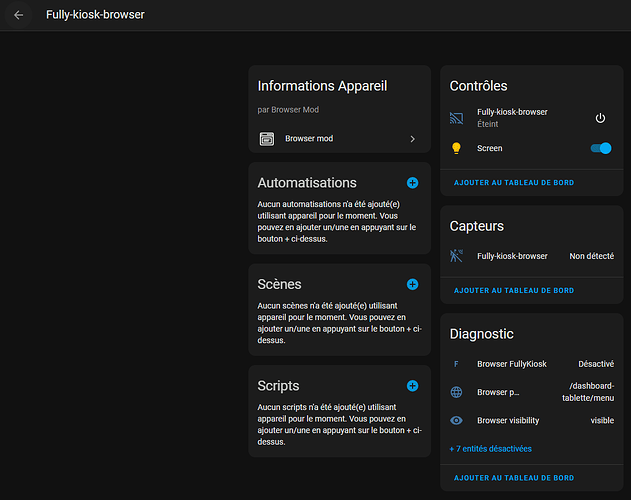Click the back arrow in the header

point(18,15)
